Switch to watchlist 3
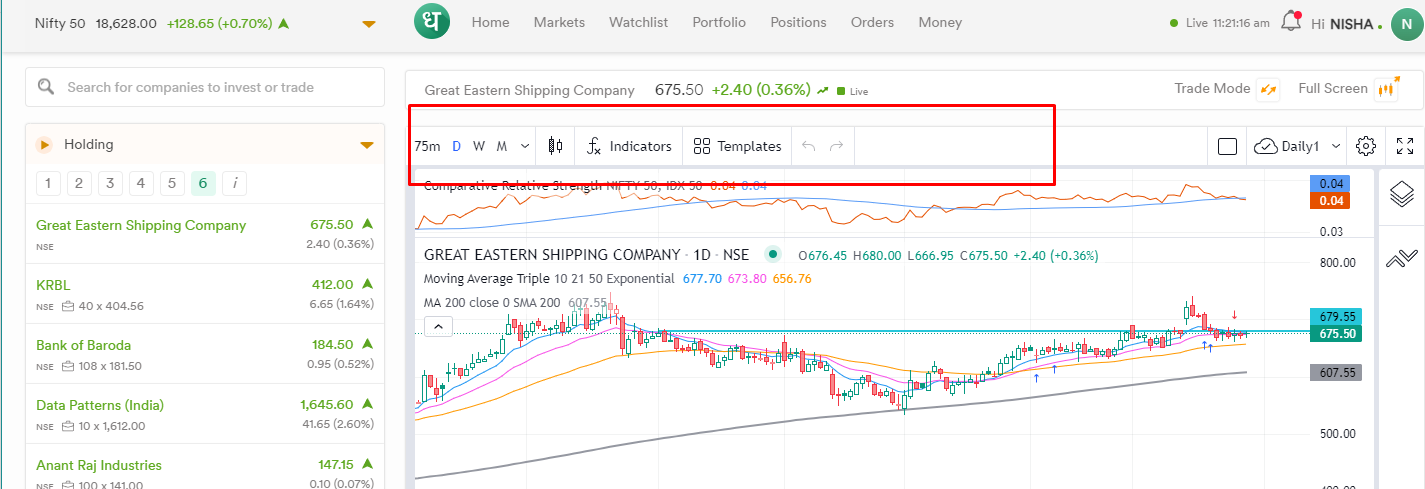The image size is (1425, 489). (x=110, y=183)
